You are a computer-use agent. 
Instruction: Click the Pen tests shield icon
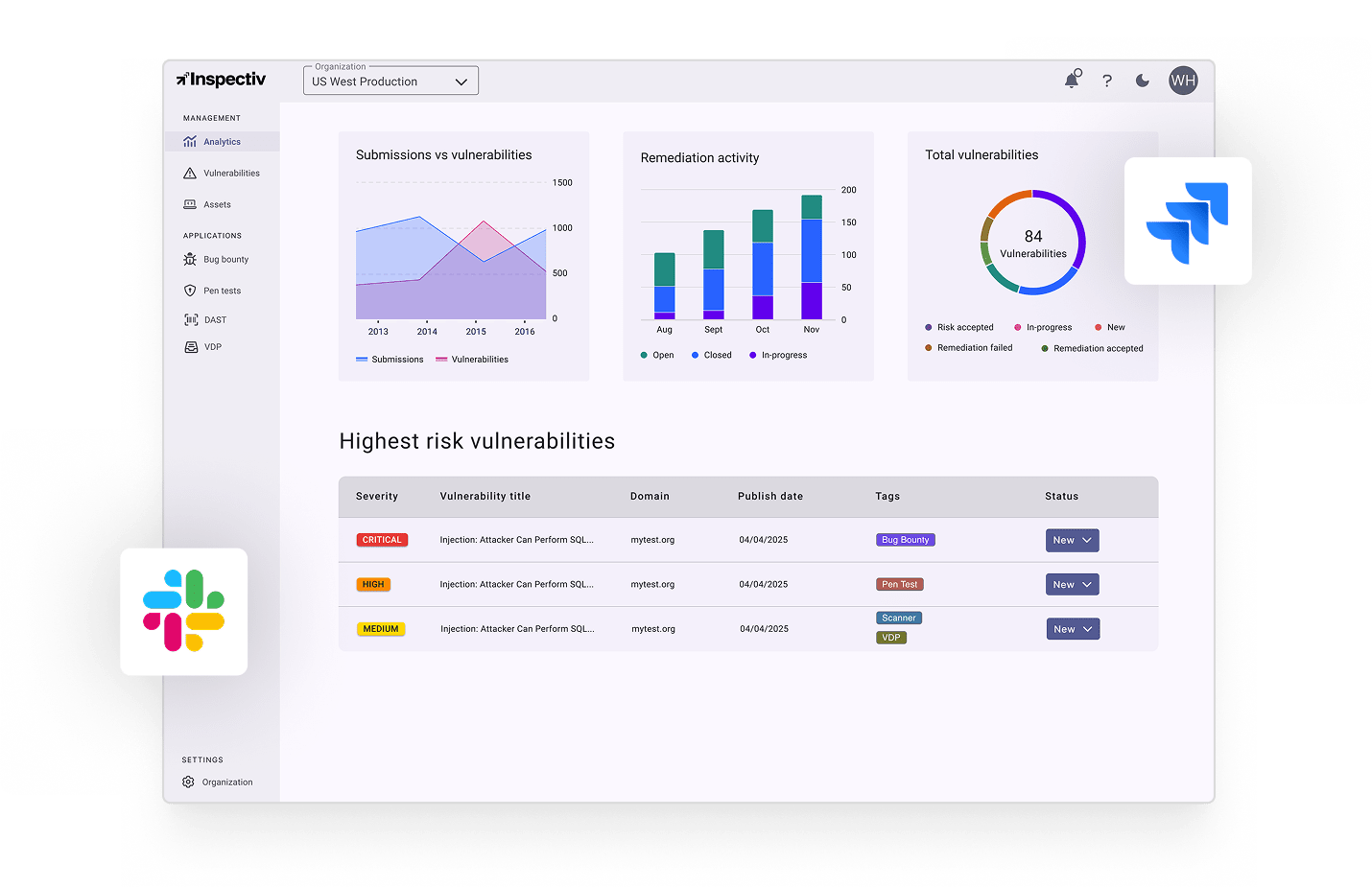coord(190,291)
